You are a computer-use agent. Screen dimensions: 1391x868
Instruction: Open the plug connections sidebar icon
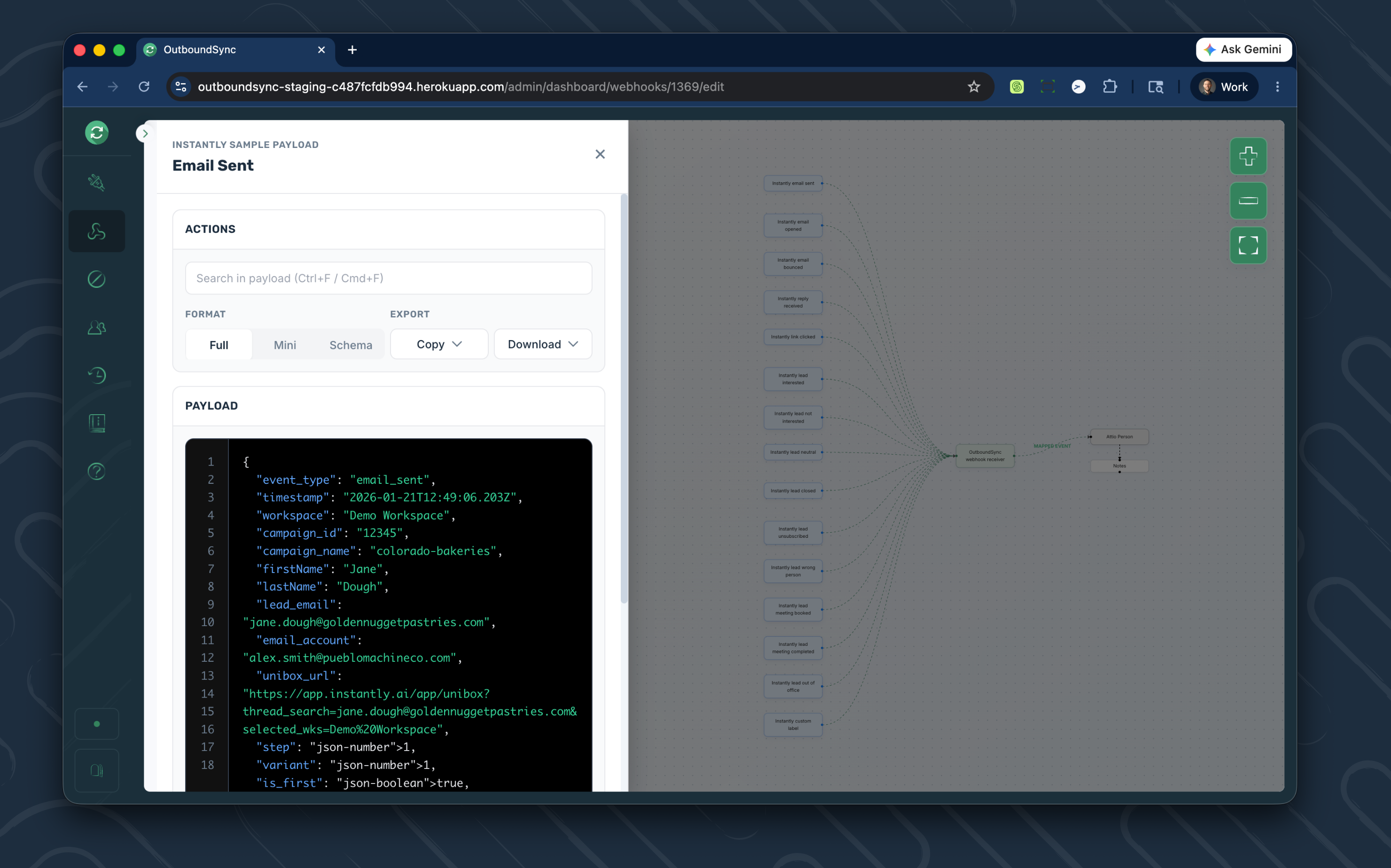click(96, 183)
